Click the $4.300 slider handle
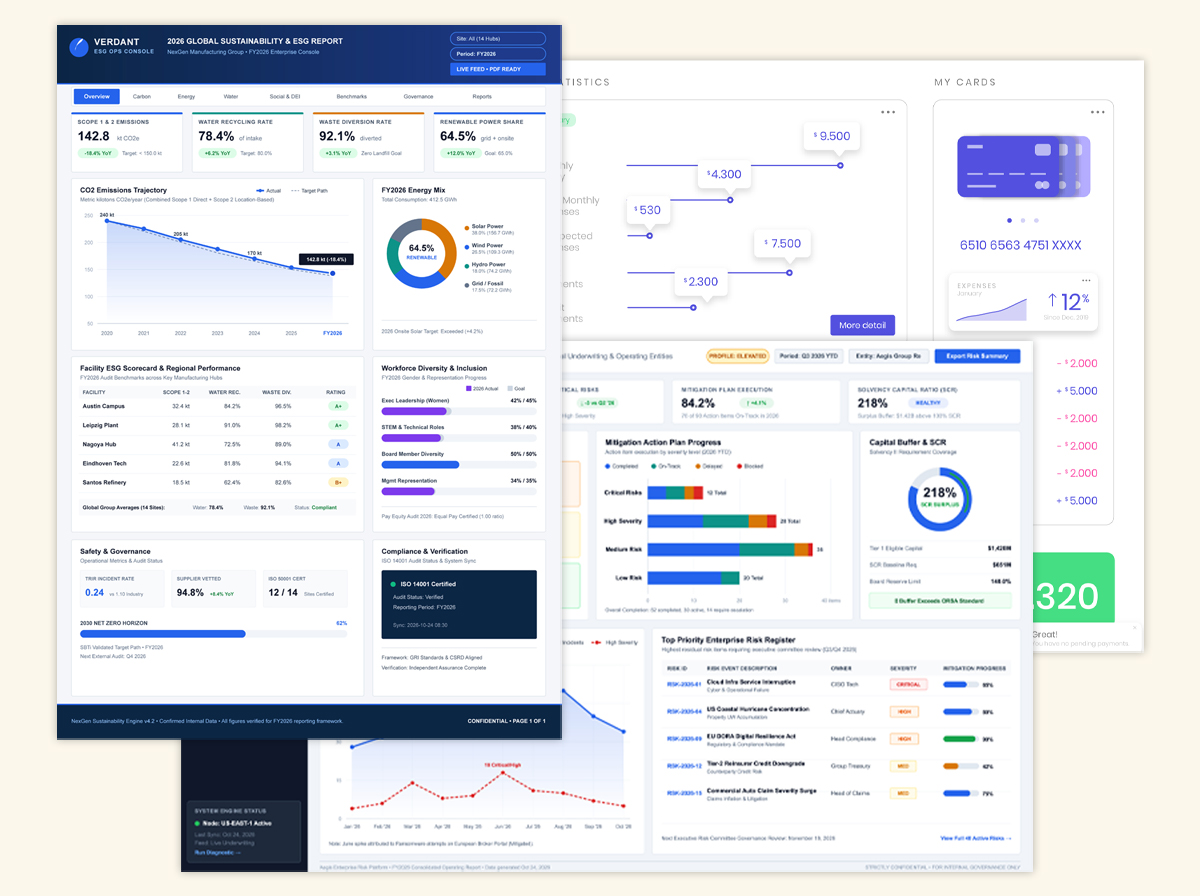The image size is (1200, 896). click(x=730, y=200)
